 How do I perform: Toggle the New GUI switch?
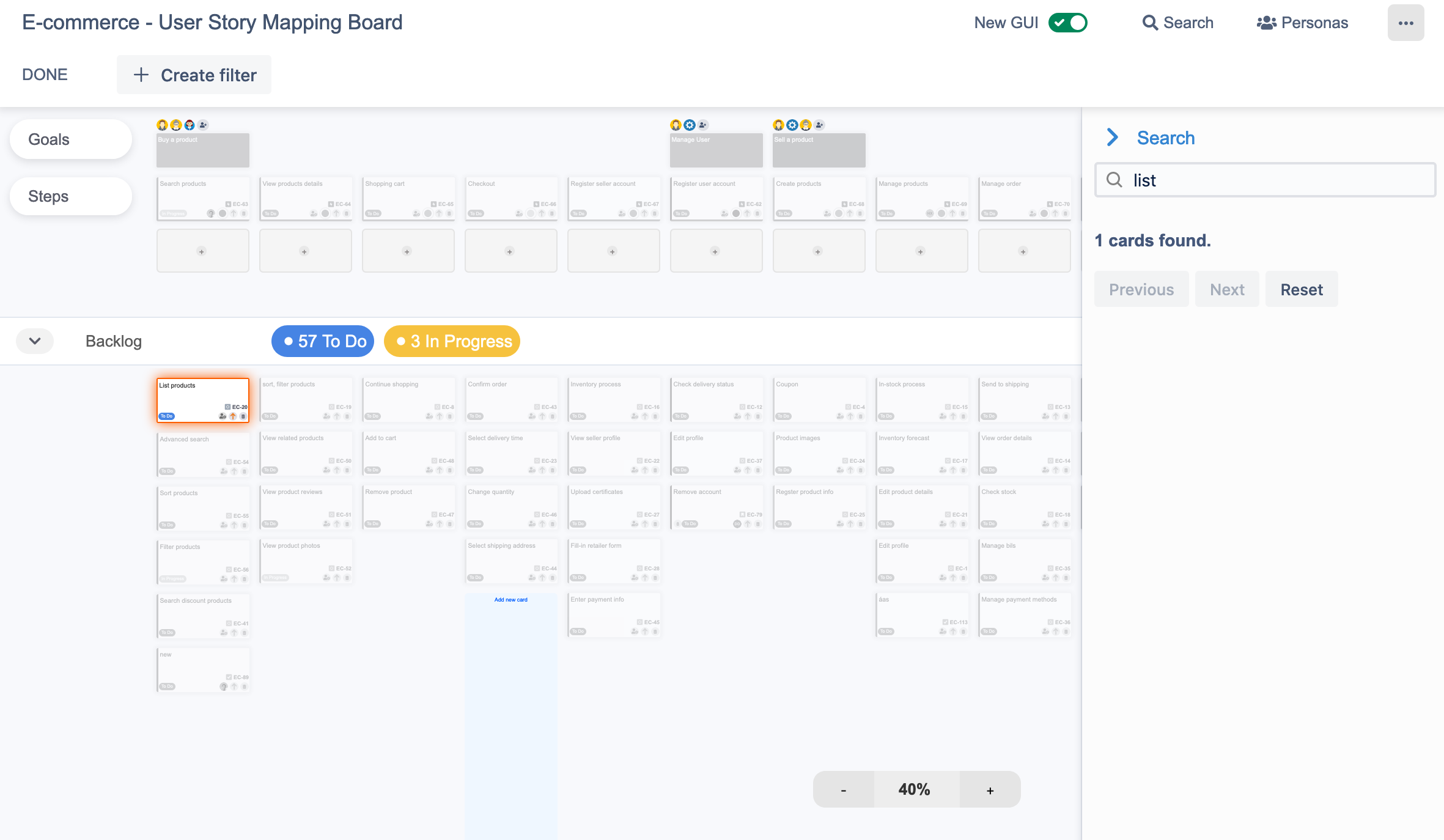[1067, 23]
